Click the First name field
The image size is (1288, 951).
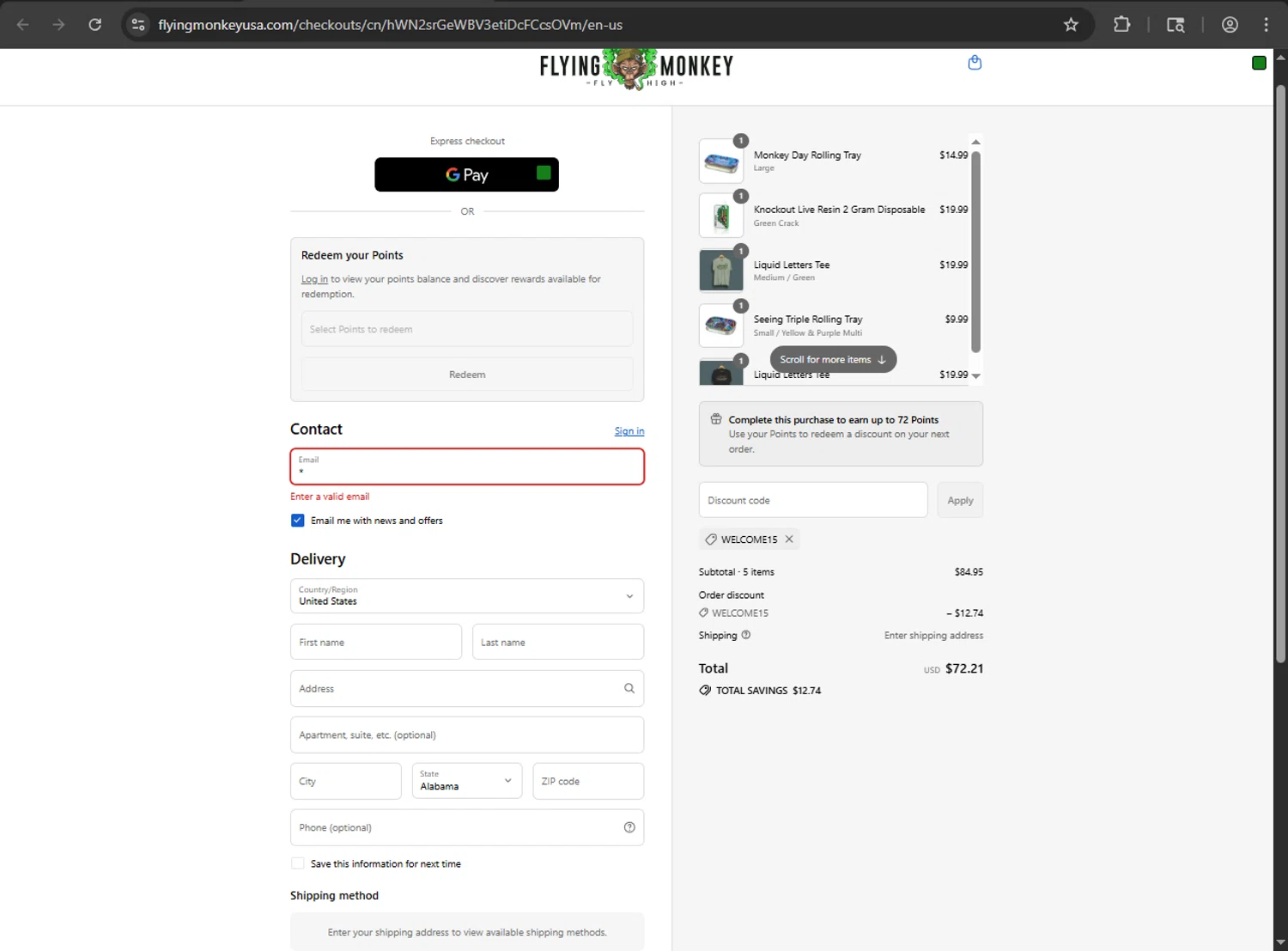tap(376, 642)
